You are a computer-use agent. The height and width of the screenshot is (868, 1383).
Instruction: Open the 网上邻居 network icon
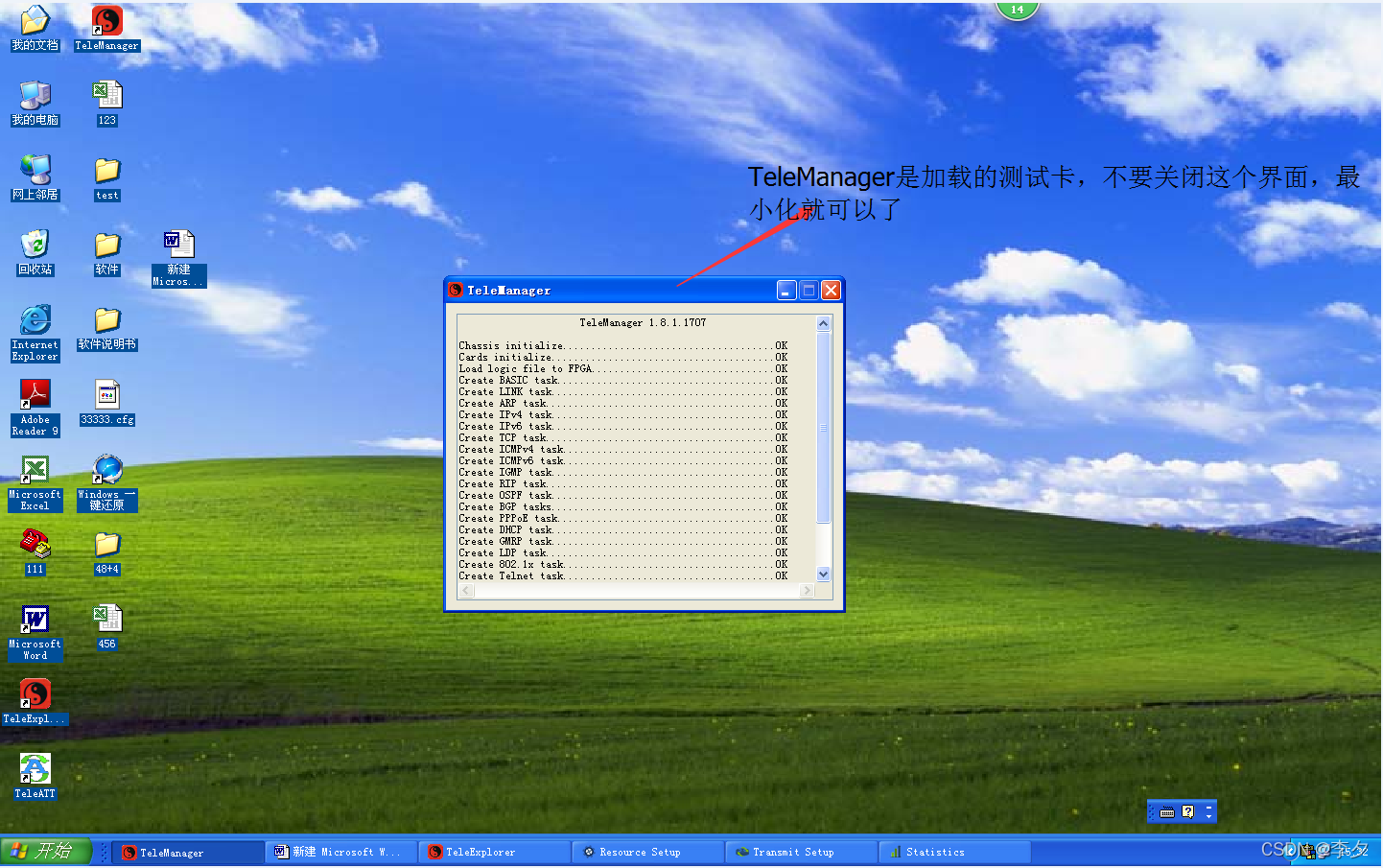[x=35, y=176]
